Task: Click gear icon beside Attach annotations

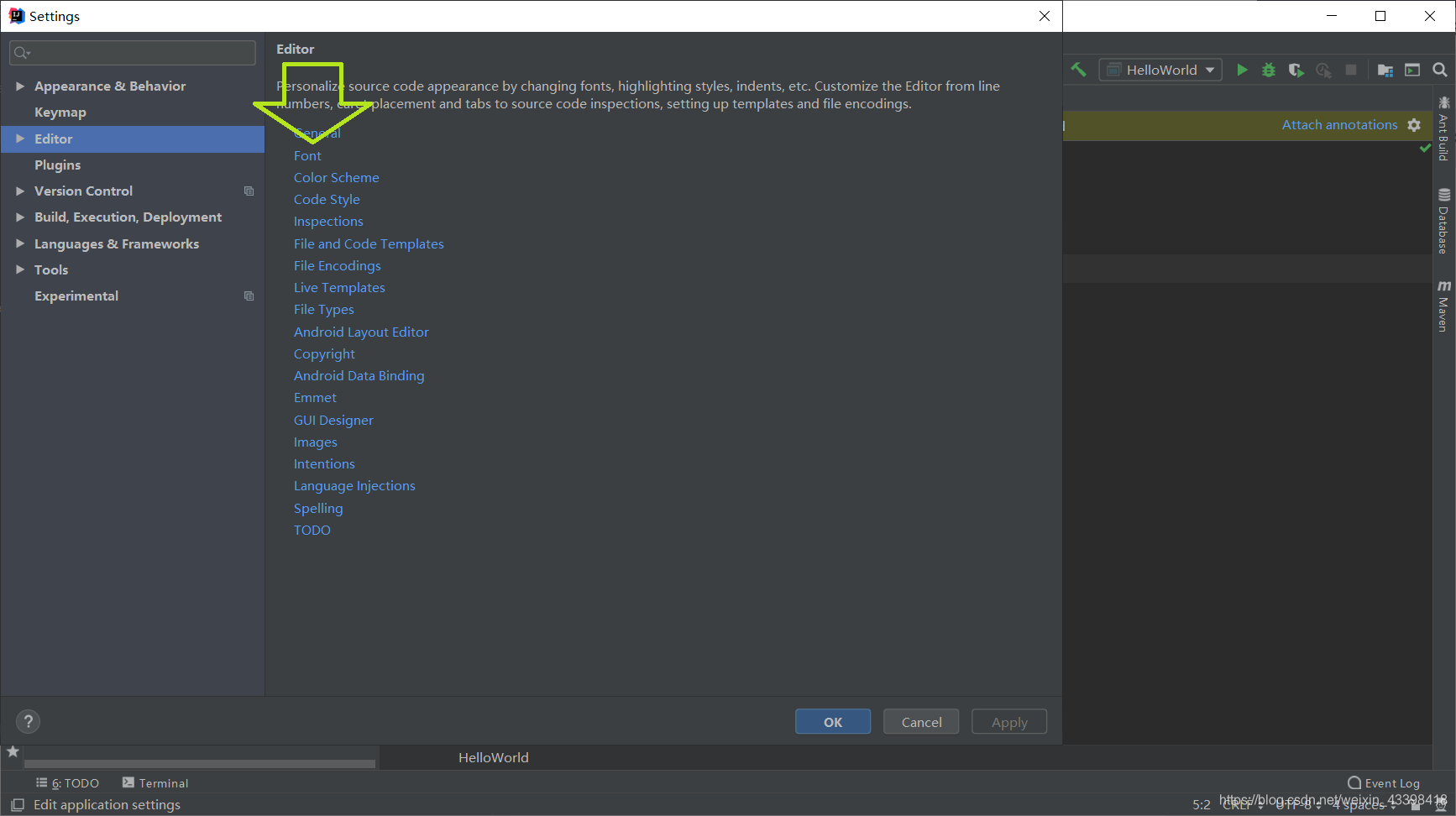Action: 1414,125
